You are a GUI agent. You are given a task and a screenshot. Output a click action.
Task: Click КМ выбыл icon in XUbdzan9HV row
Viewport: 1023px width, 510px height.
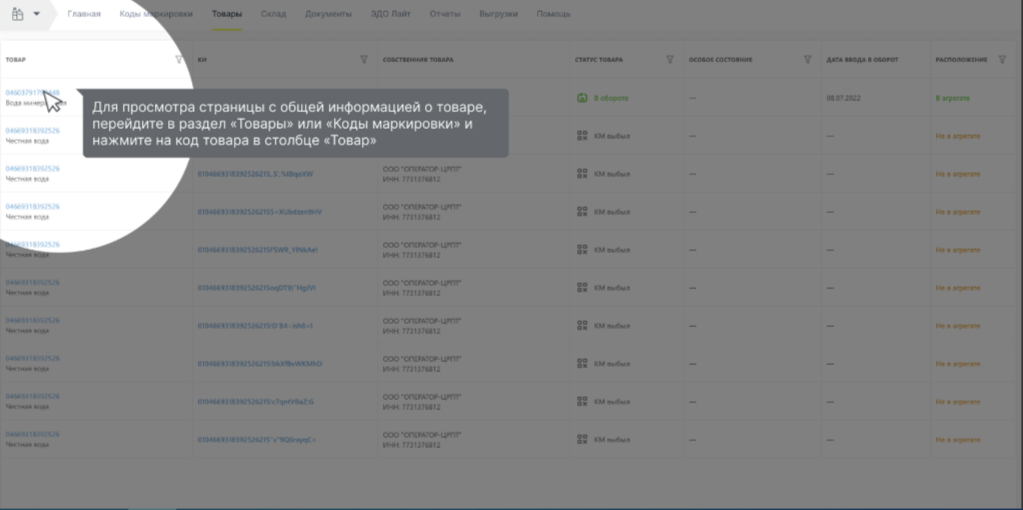point(583,212)
